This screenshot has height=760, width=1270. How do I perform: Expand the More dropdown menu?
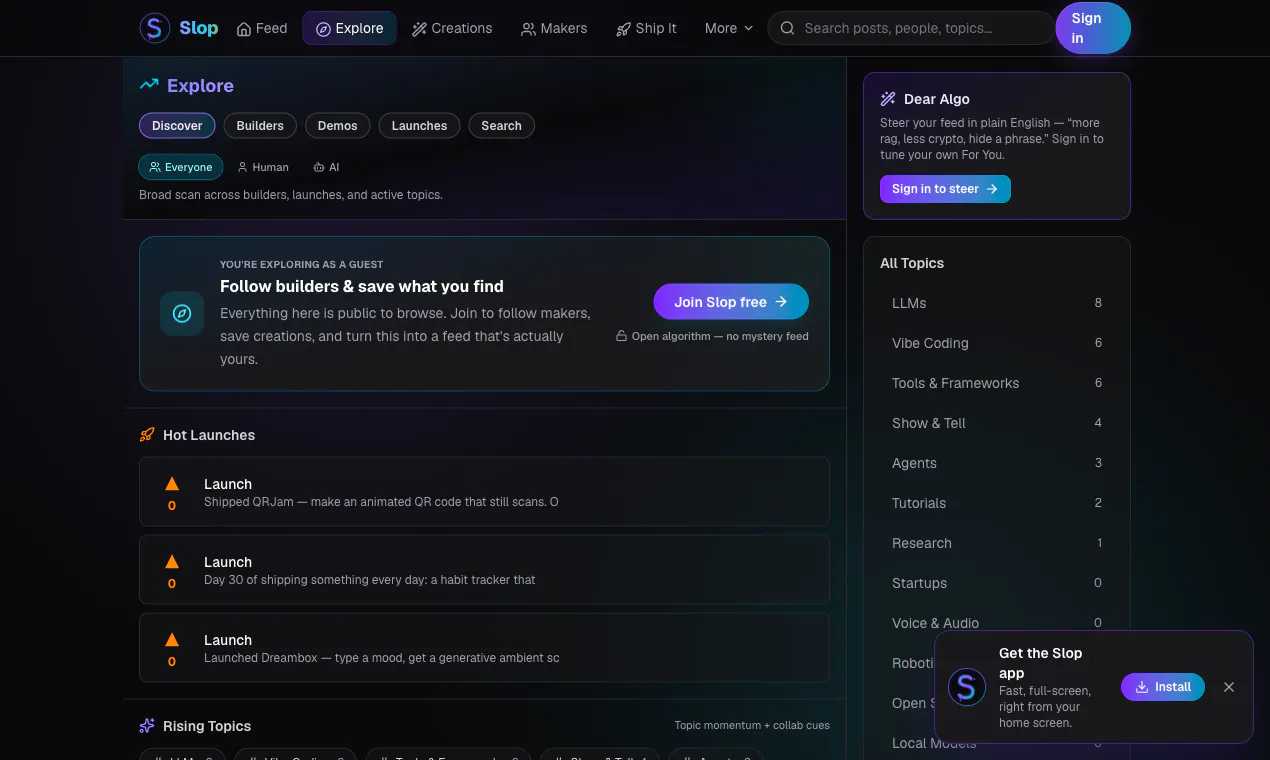pos(728,28)
